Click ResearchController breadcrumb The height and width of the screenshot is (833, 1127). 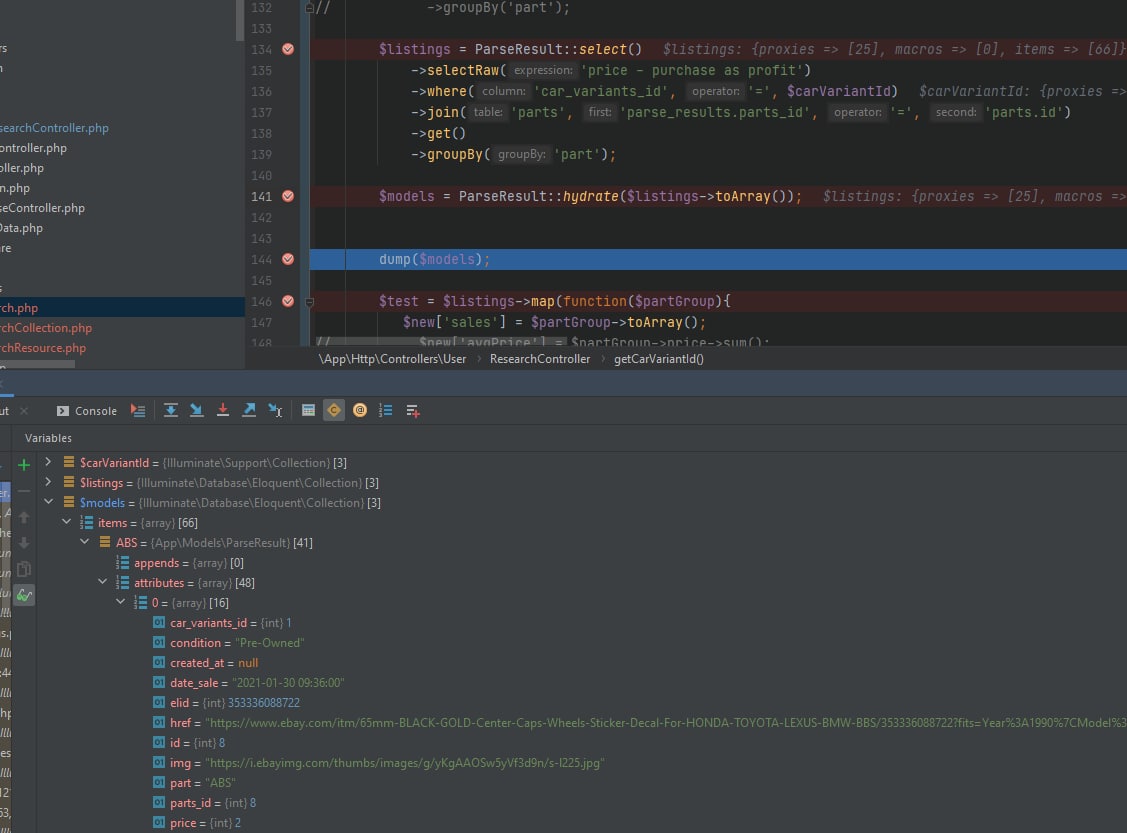[540, 359]
